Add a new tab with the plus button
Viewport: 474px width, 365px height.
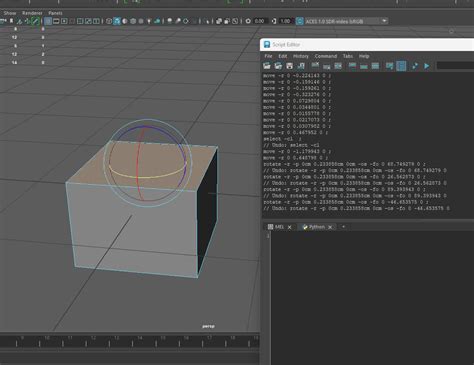[x=343, y=227]
